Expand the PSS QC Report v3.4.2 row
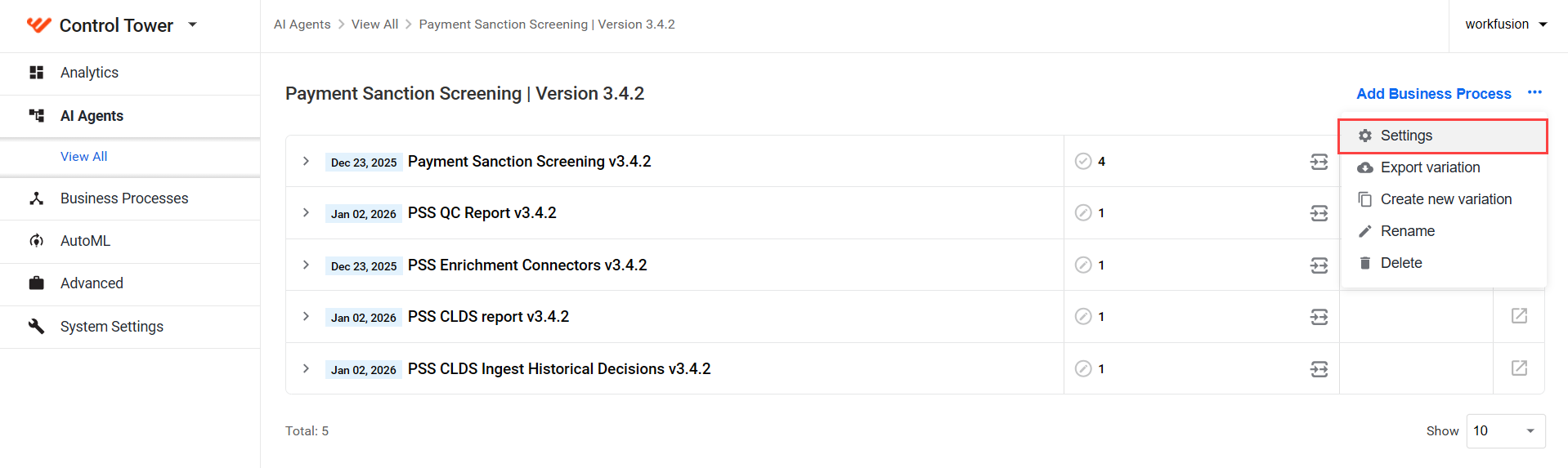 (x=306, y=212)
